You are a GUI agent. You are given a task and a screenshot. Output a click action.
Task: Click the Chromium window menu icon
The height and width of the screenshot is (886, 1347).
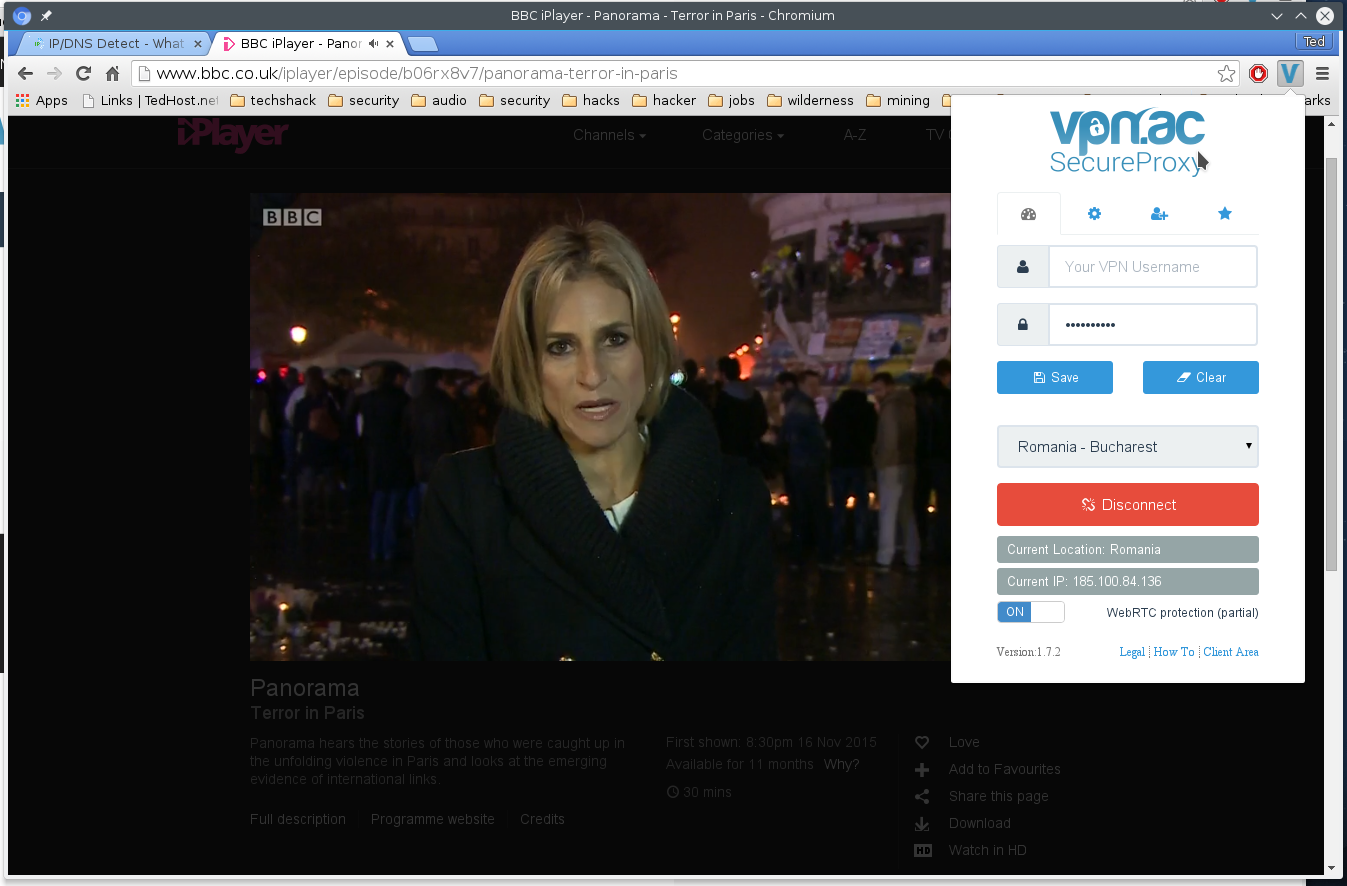21,16
